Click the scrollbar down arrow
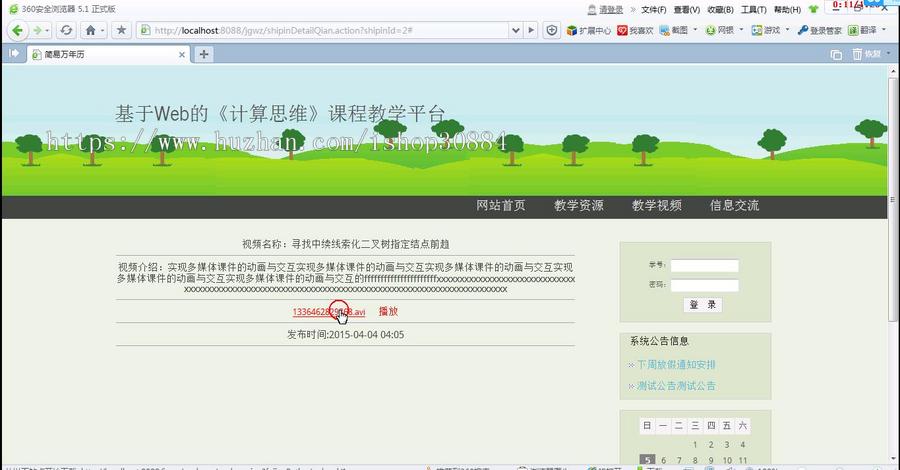Screen dimensions: 900x470 [893, 459]
